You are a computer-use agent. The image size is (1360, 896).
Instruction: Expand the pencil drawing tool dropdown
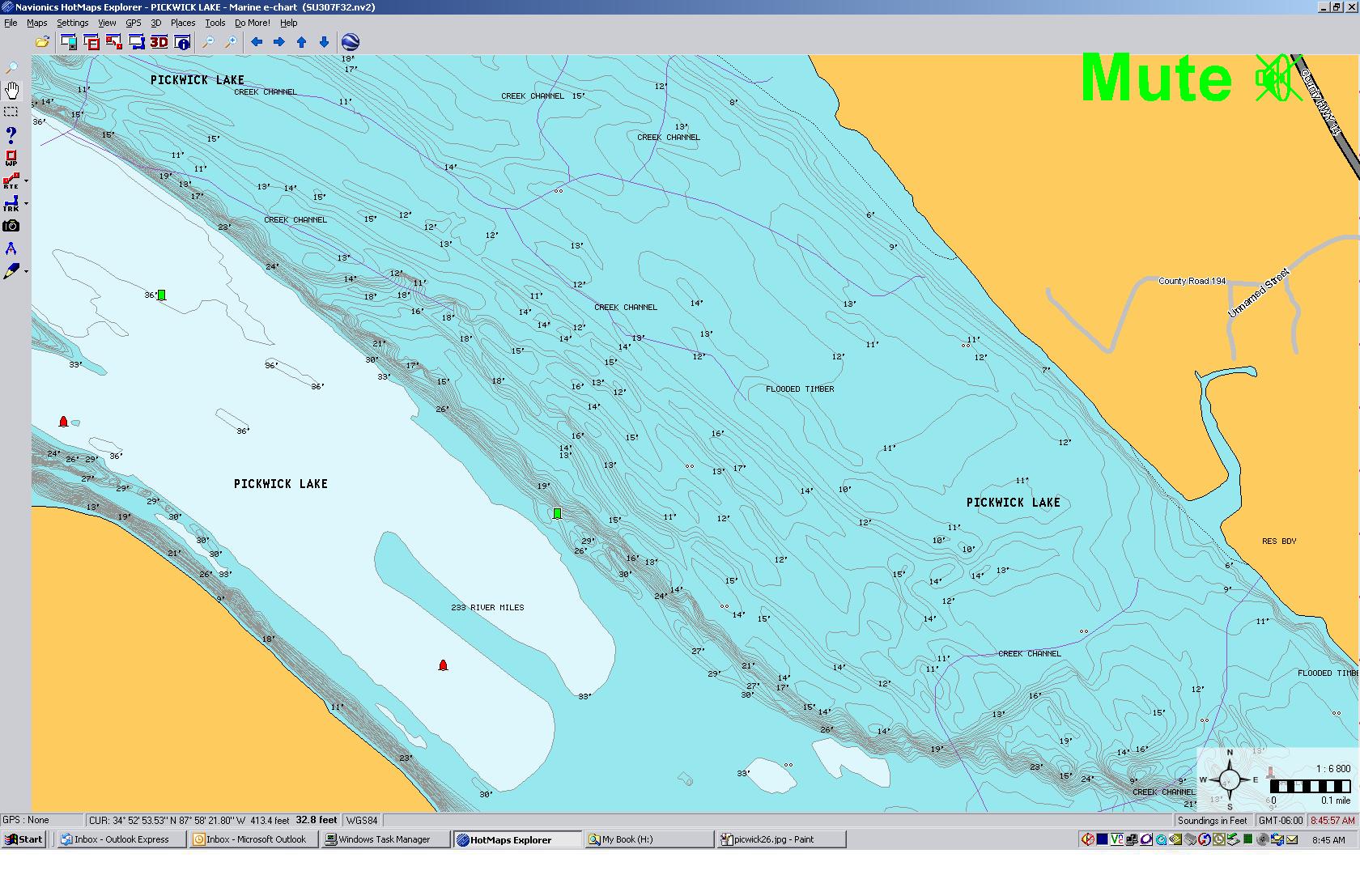(x=26, y=272)
